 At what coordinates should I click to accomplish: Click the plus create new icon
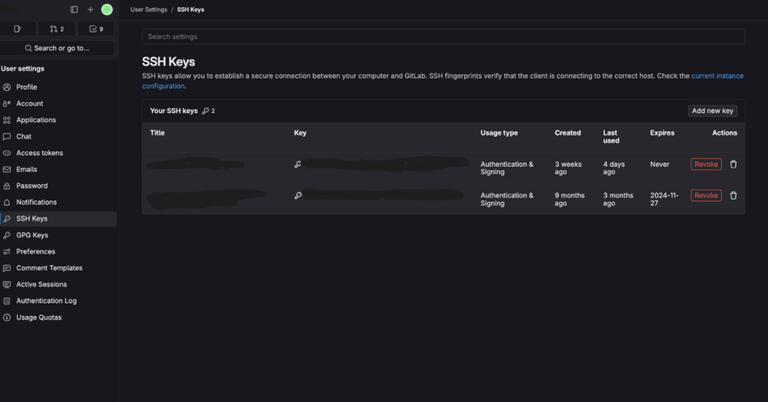click(x=90, y=10)
